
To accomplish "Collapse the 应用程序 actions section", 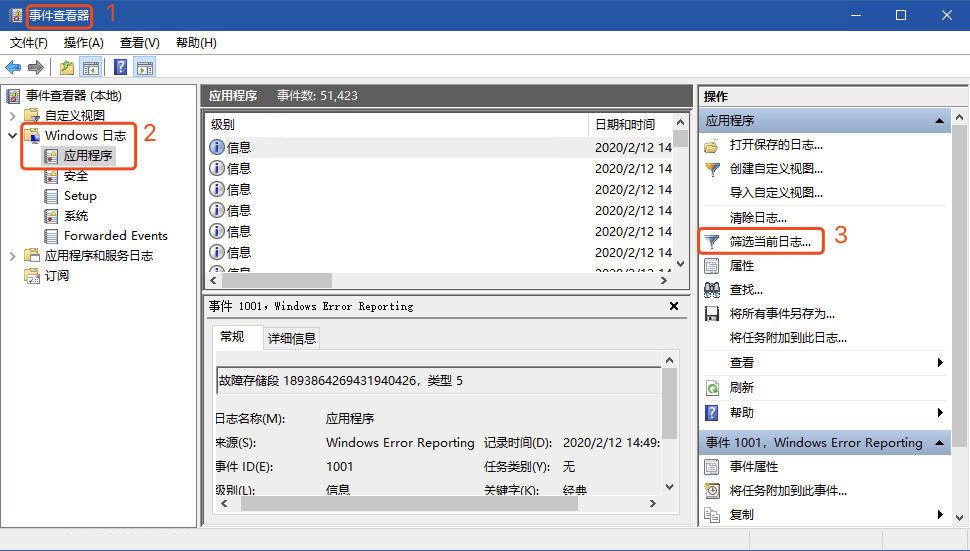I will point(939,121).
